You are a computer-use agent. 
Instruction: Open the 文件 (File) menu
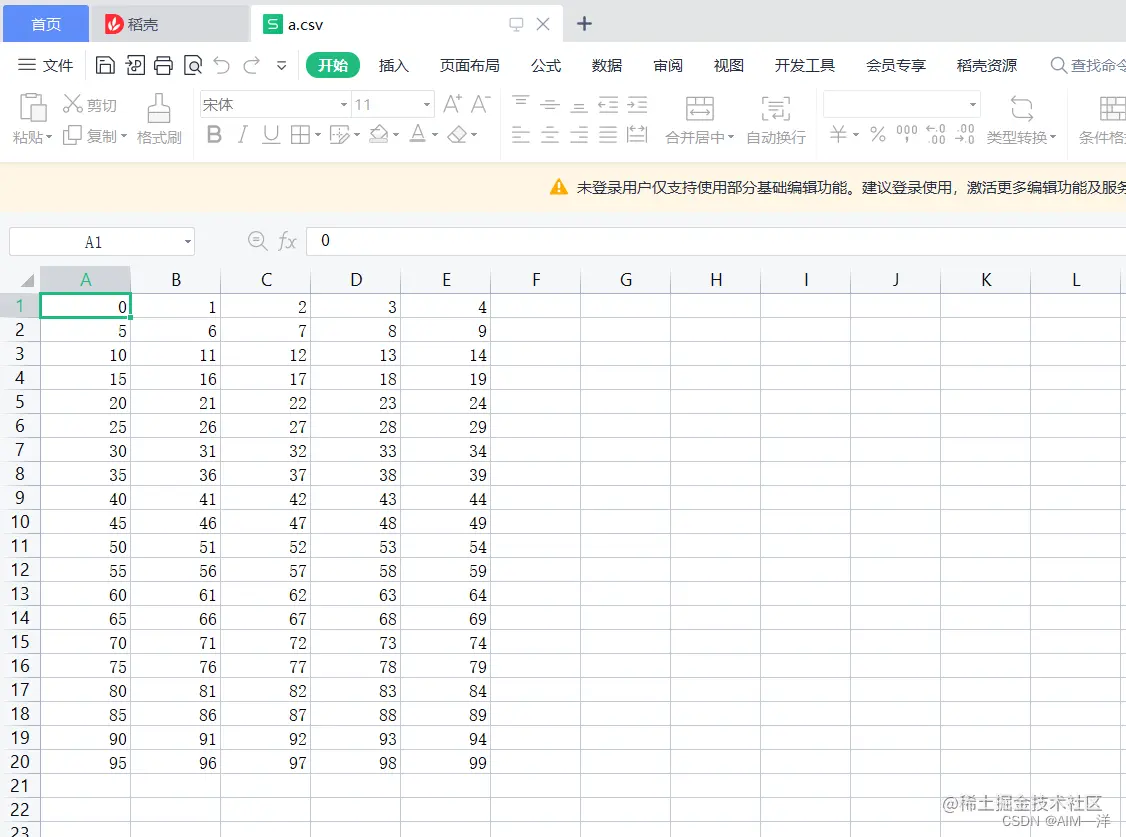(x=45, y=65)
